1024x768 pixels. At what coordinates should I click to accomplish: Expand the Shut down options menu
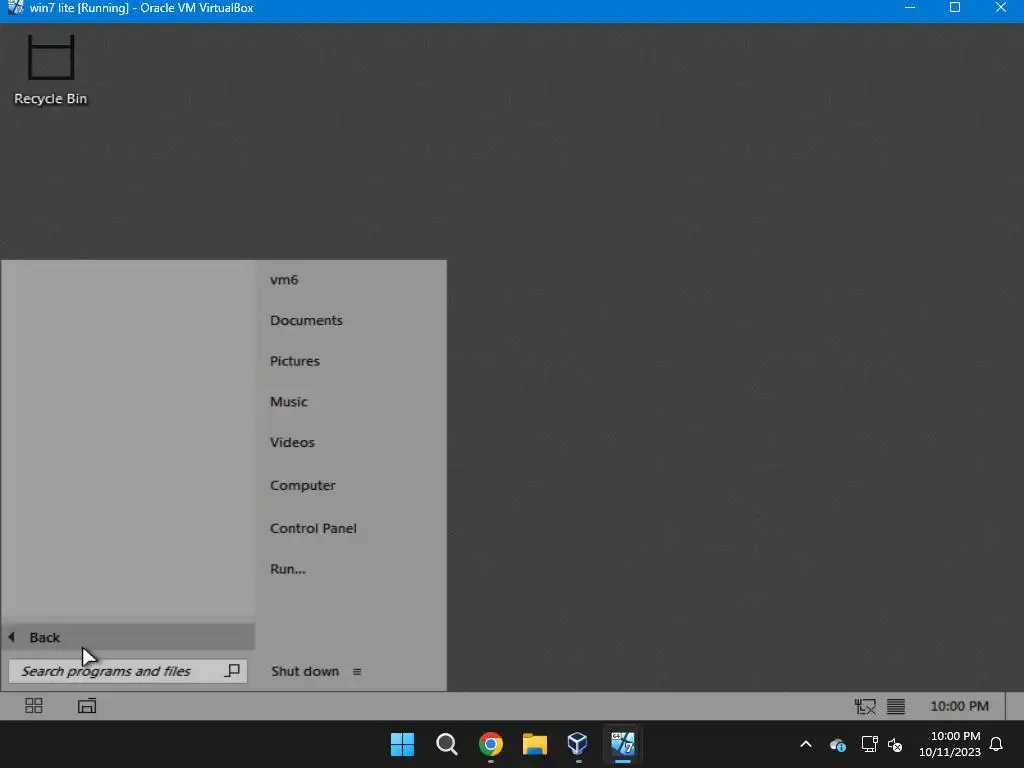[x=357, y=671]
